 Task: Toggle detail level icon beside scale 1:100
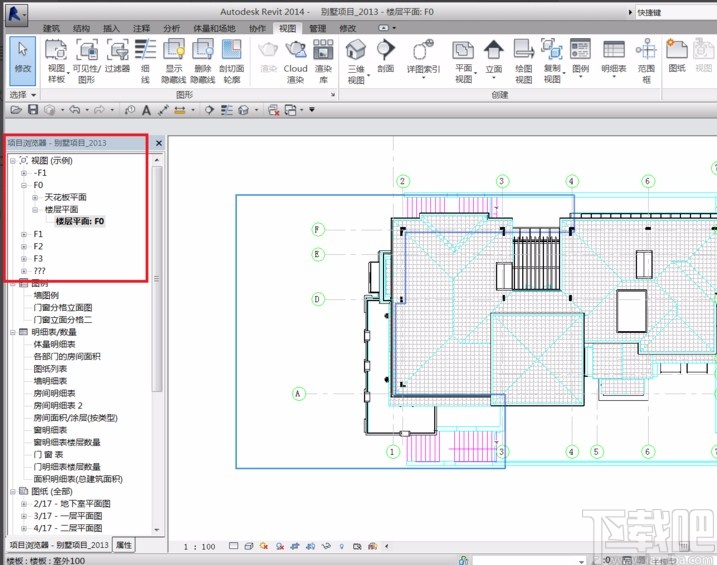234,546
